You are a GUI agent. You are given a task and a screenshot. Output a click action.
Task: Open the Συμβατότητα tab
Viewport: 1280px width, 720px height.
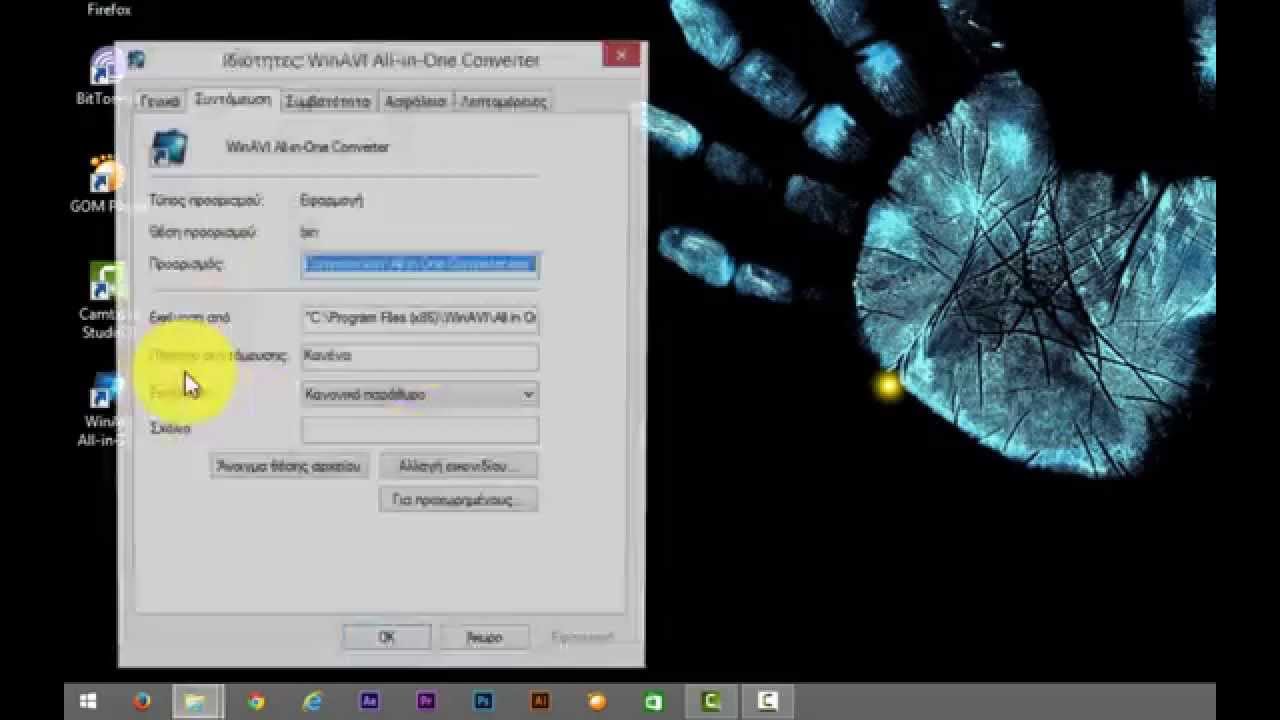tap(328, 101)
